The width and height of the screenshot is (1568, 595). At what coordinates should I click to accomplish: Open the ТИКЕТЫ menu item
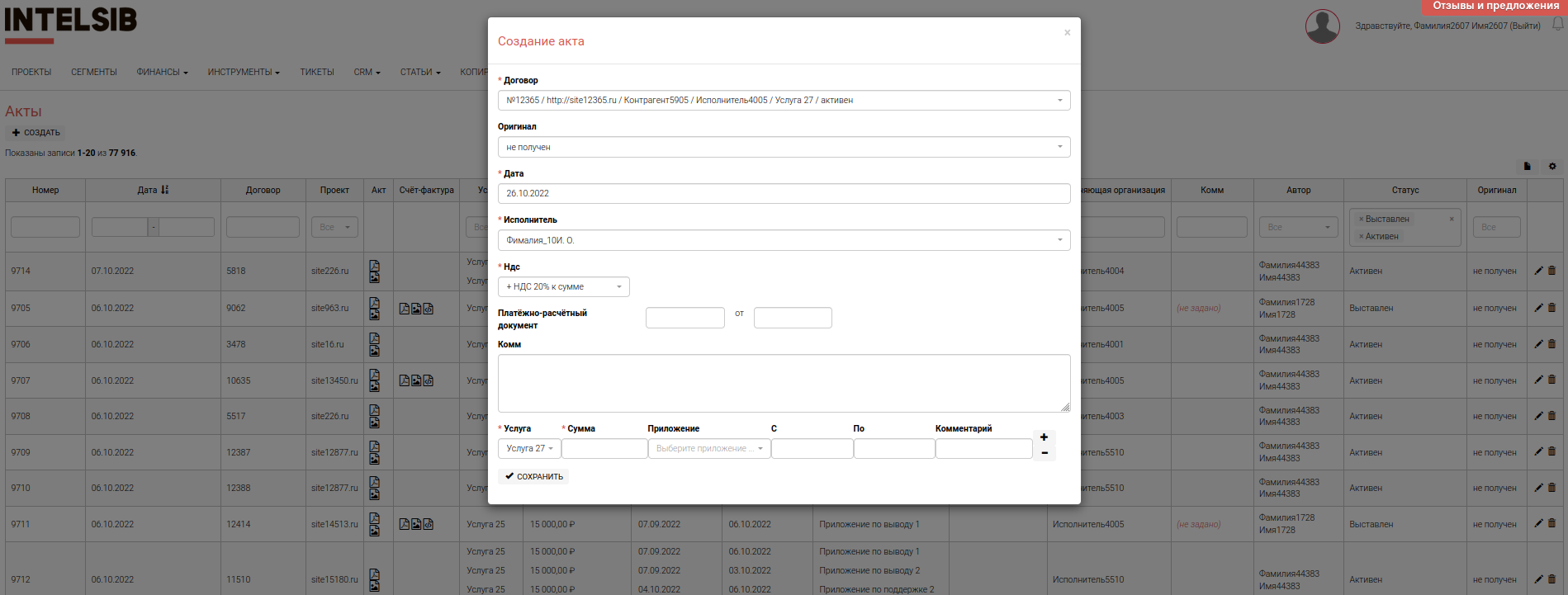point(316,73)
